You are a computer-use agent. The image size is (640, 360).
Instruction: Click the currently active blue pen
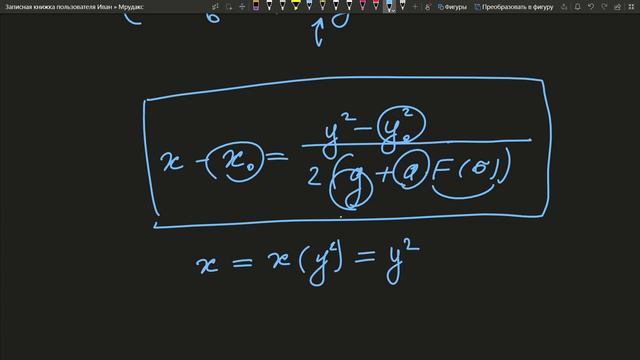389,6
